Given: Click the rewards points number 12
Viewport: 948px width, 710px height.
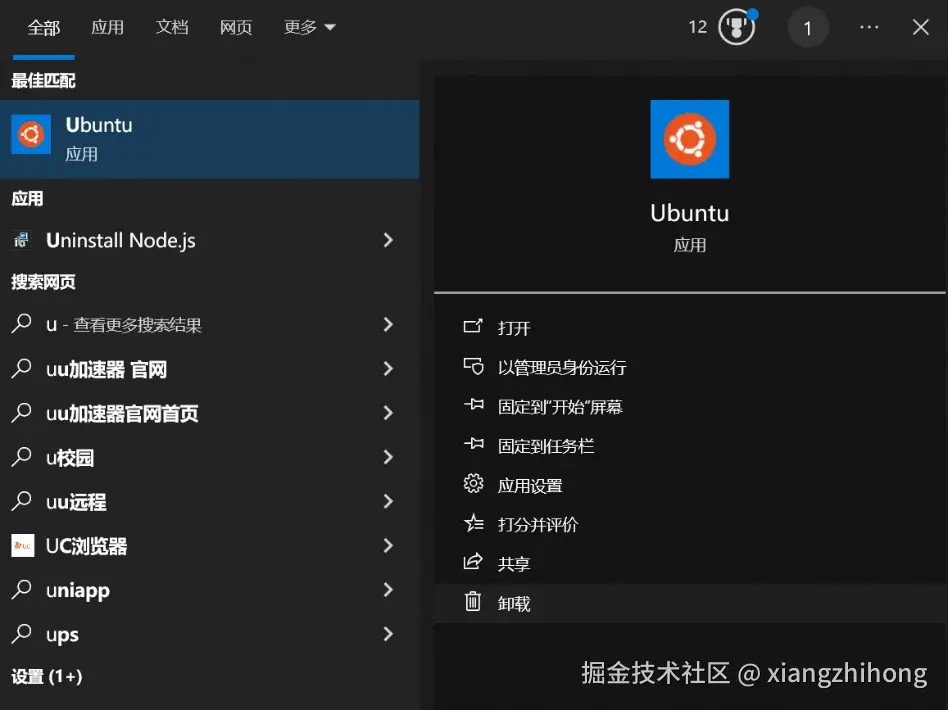Looking at the screenshot, I should (697, 27).
